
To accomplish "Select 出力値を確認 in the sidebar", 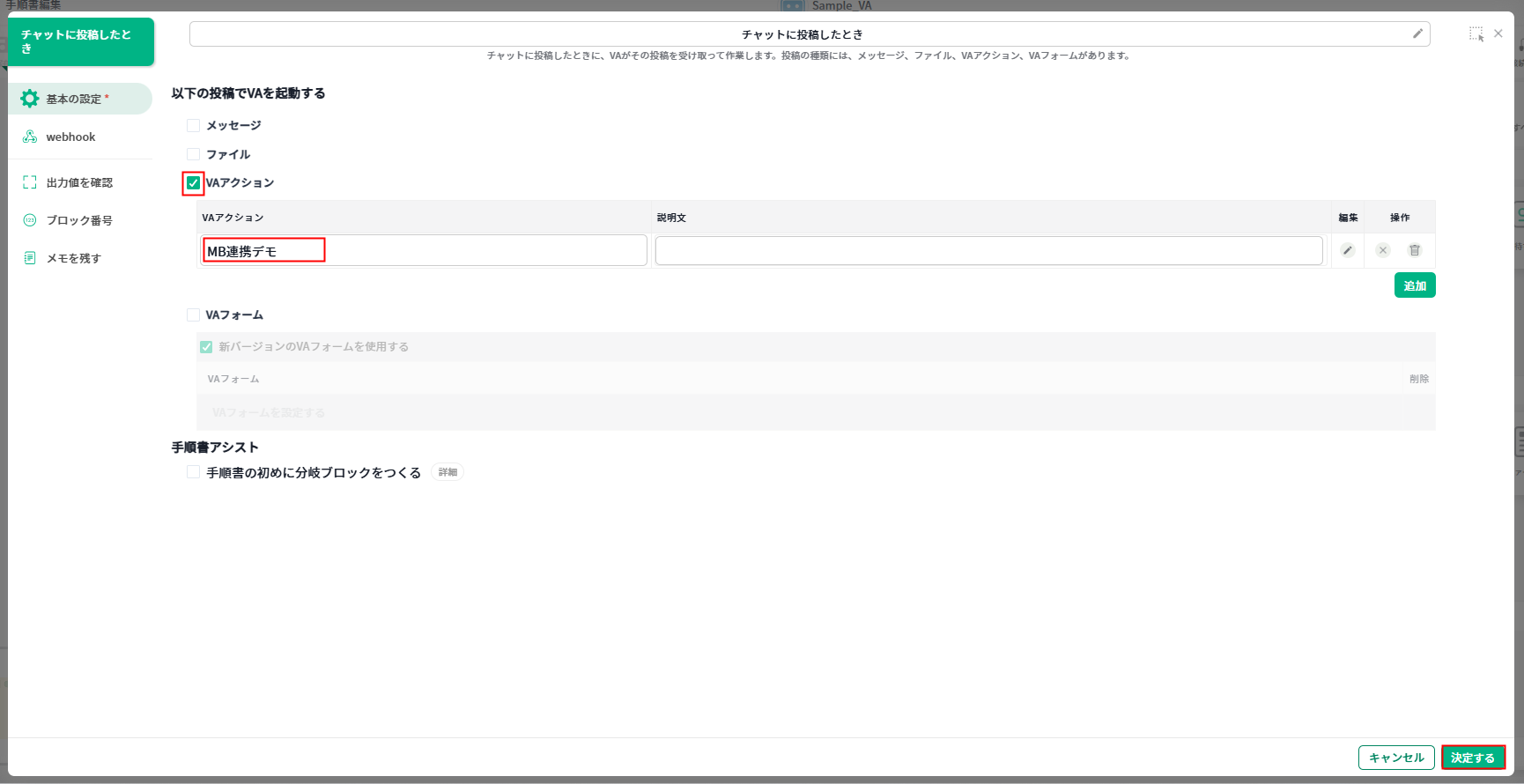I will 79,182.
